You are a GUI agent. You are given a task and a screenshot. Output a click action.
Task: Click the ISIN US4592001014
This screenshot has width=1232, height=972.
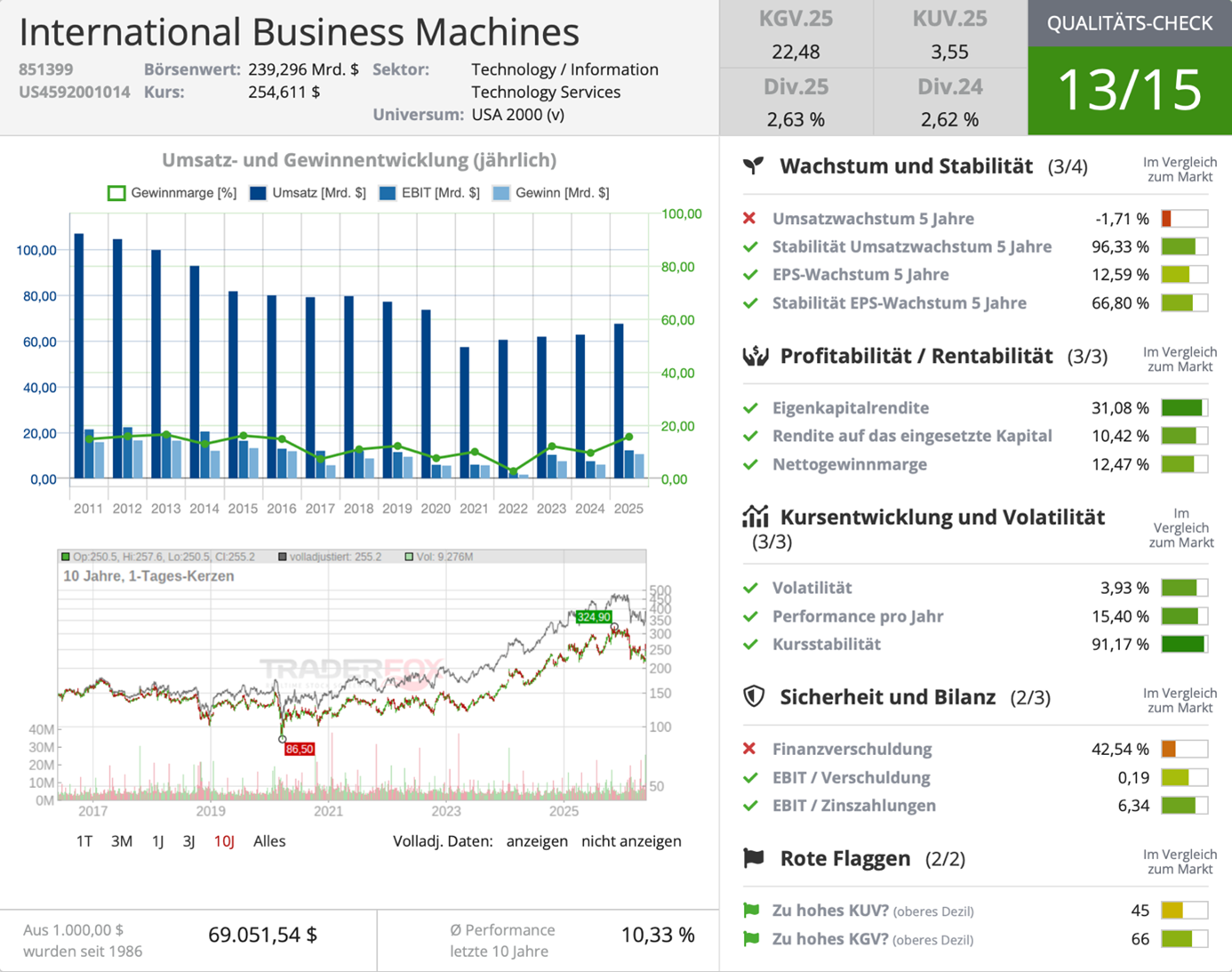75,92
